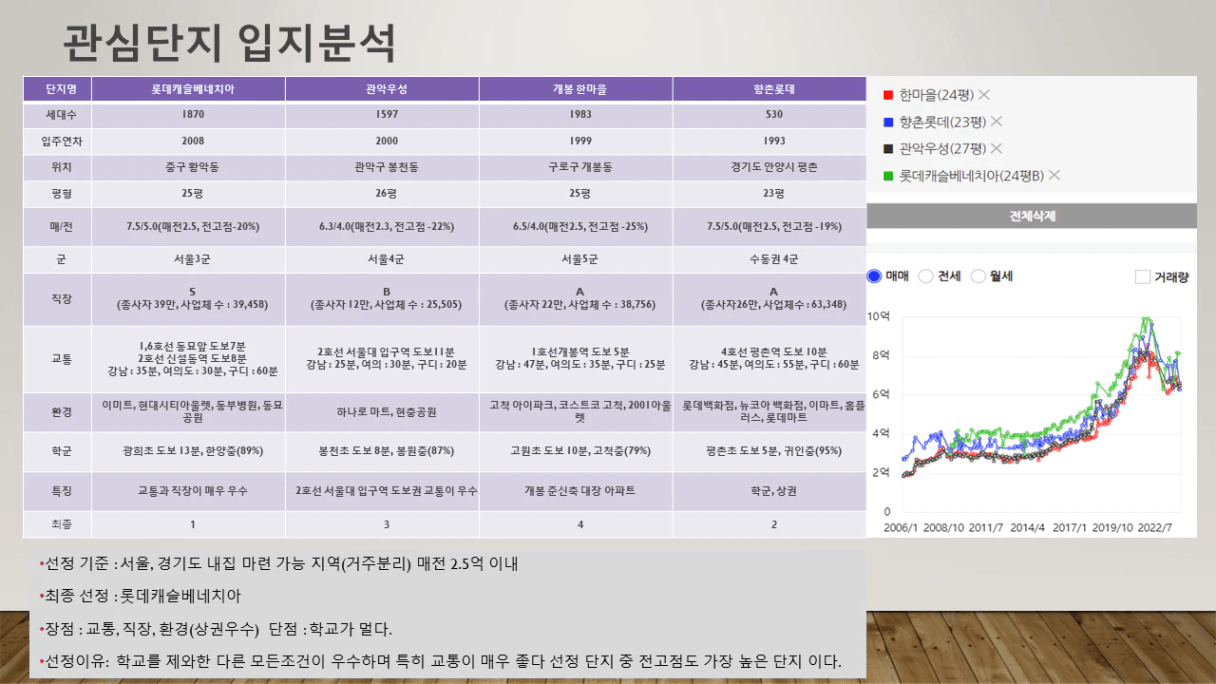Click the 입주연차 value 1993
The height and width of the screenshot is (684, 1216).
coord(771,141)
